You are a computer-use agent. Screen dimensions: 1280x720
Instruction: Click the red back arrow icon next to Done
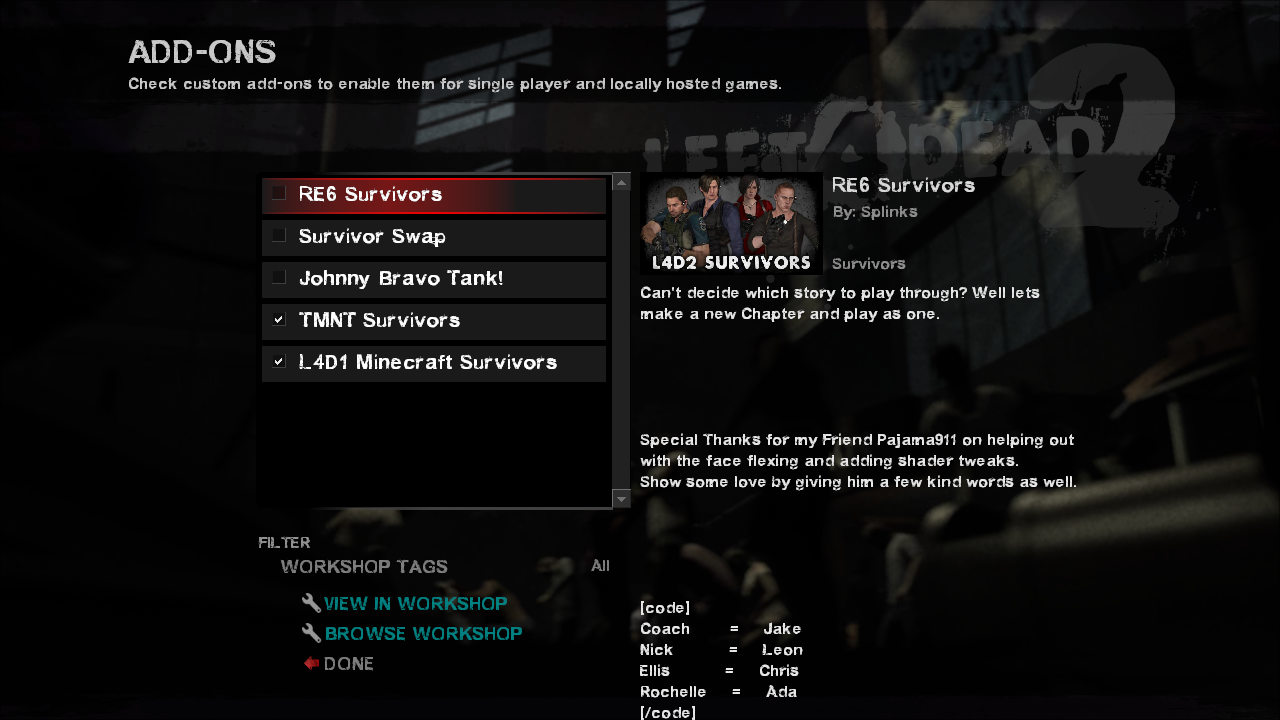[311, 663]
